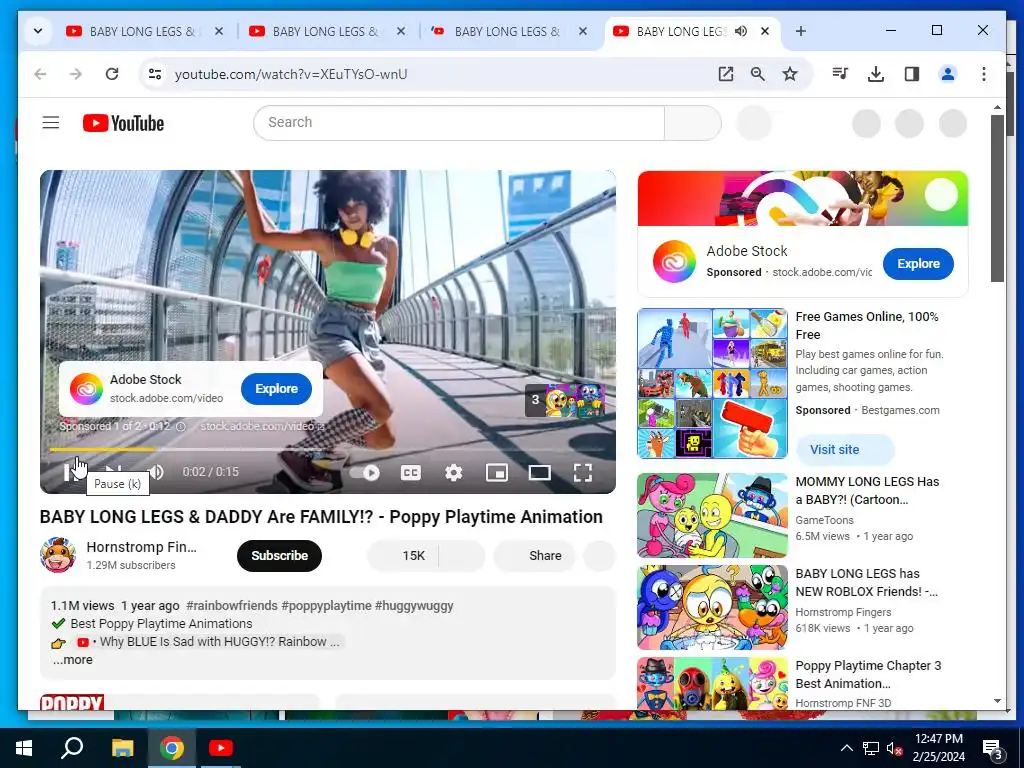
Task: Click the #rainbowfriends hashtag
Action: tap(232, 605)
